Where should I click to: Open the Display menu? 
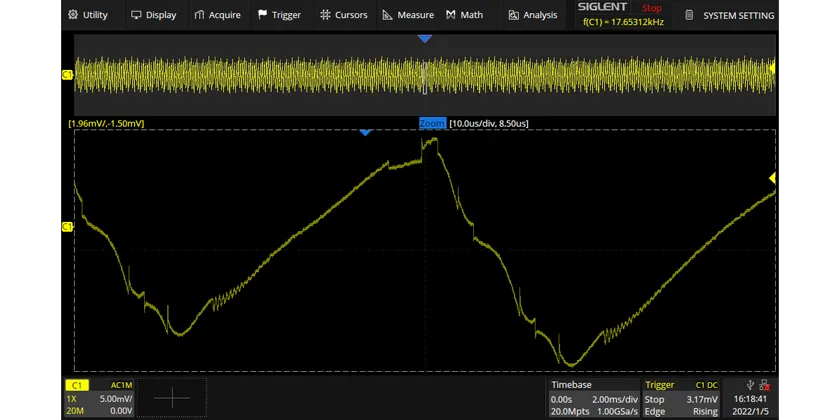click(x=154, y=15)
